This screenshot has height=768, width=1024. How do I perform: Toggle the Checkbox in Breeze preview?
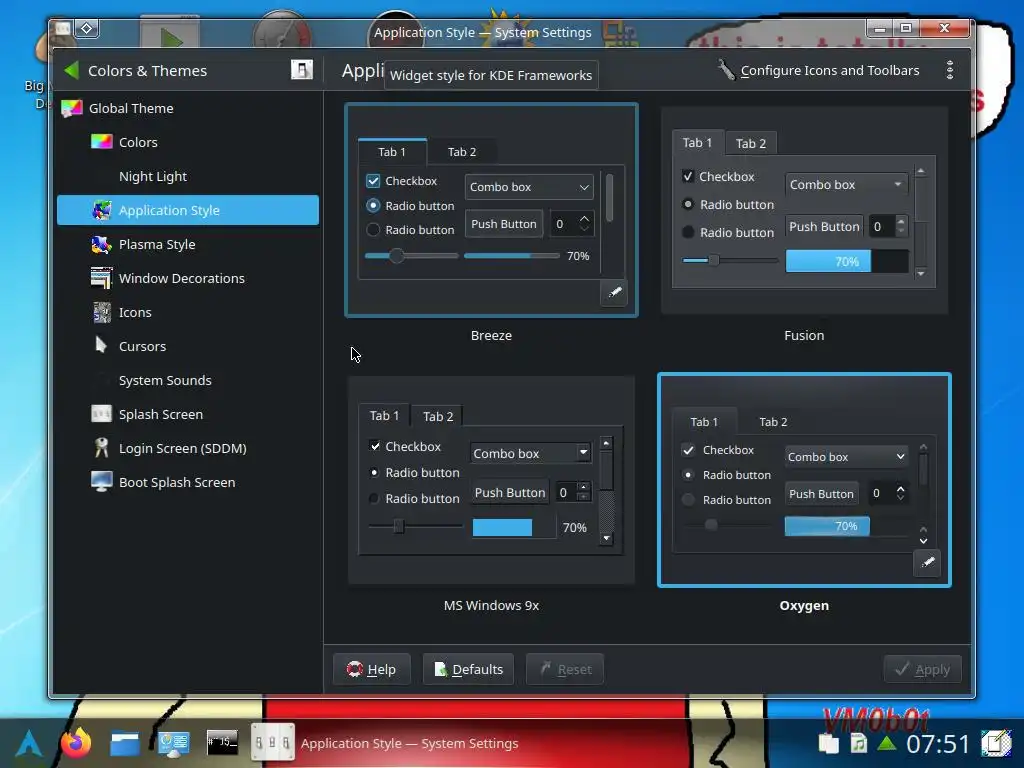373,181
